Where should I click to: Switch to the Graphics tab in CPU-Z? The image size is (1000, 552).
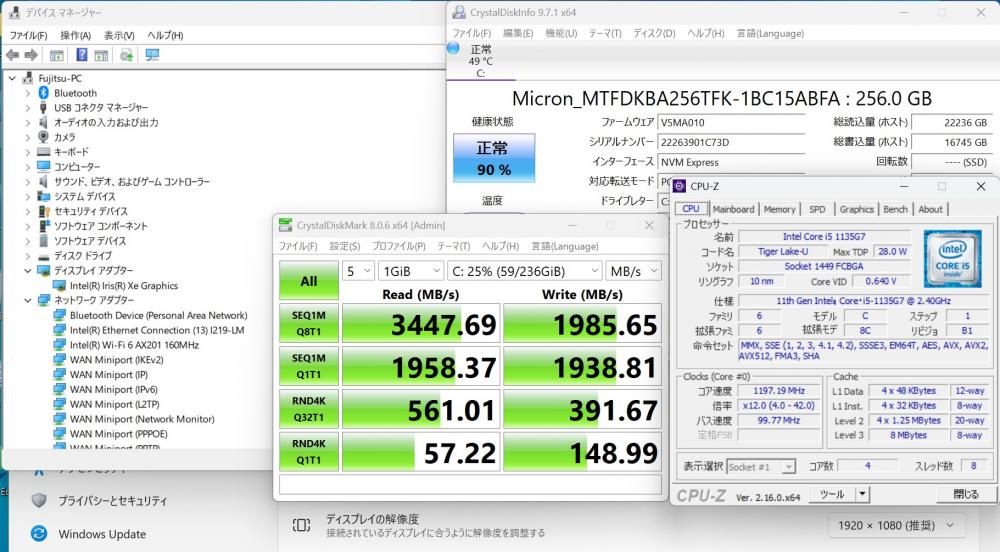tap(857, 209)
